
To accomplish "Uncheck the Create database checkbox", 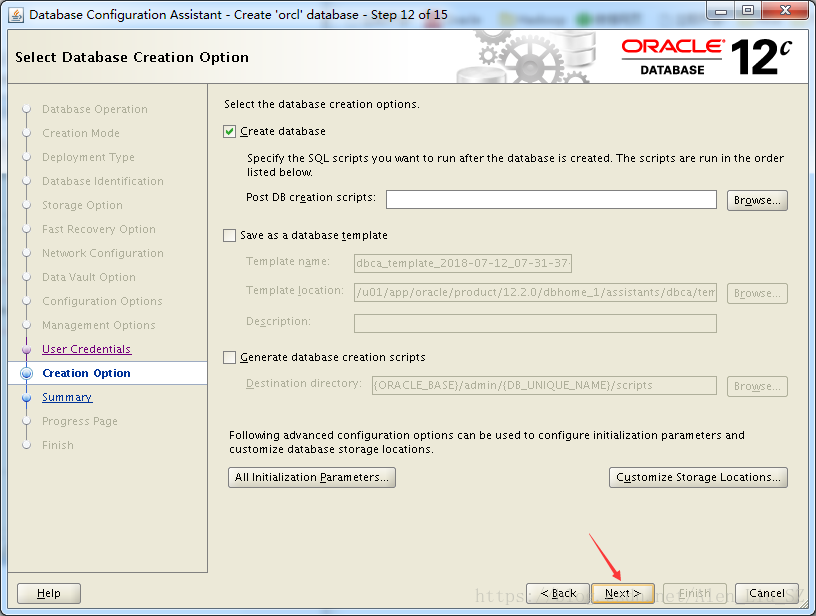I will click(x=230, y=132).
